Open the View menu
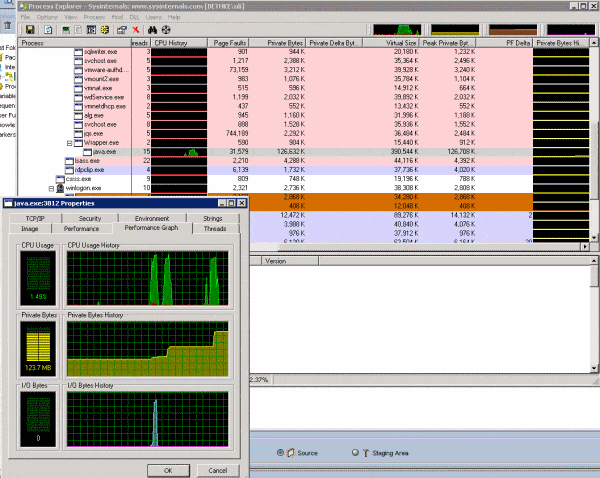 (70, 17)
